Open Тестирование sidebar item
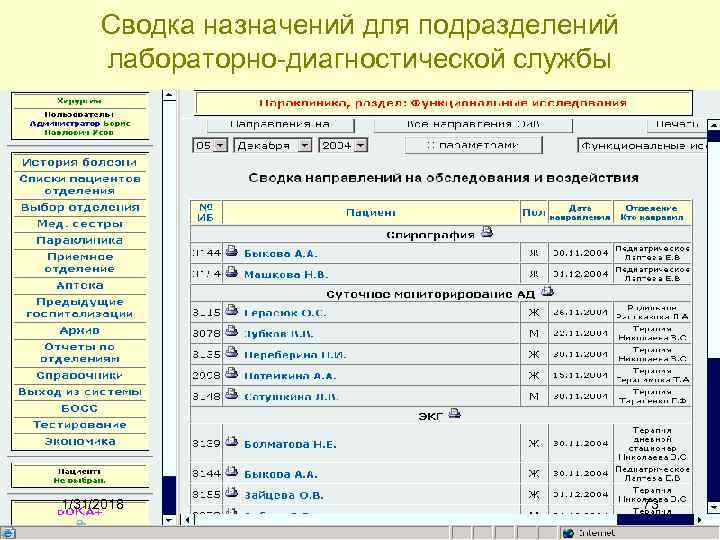The image size is (720, 540). 79,425
